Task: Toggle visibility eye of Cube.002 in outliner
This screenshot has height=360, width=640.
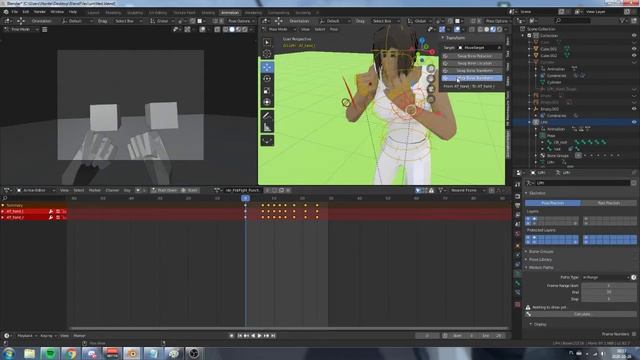Action: tap(634, 56)
